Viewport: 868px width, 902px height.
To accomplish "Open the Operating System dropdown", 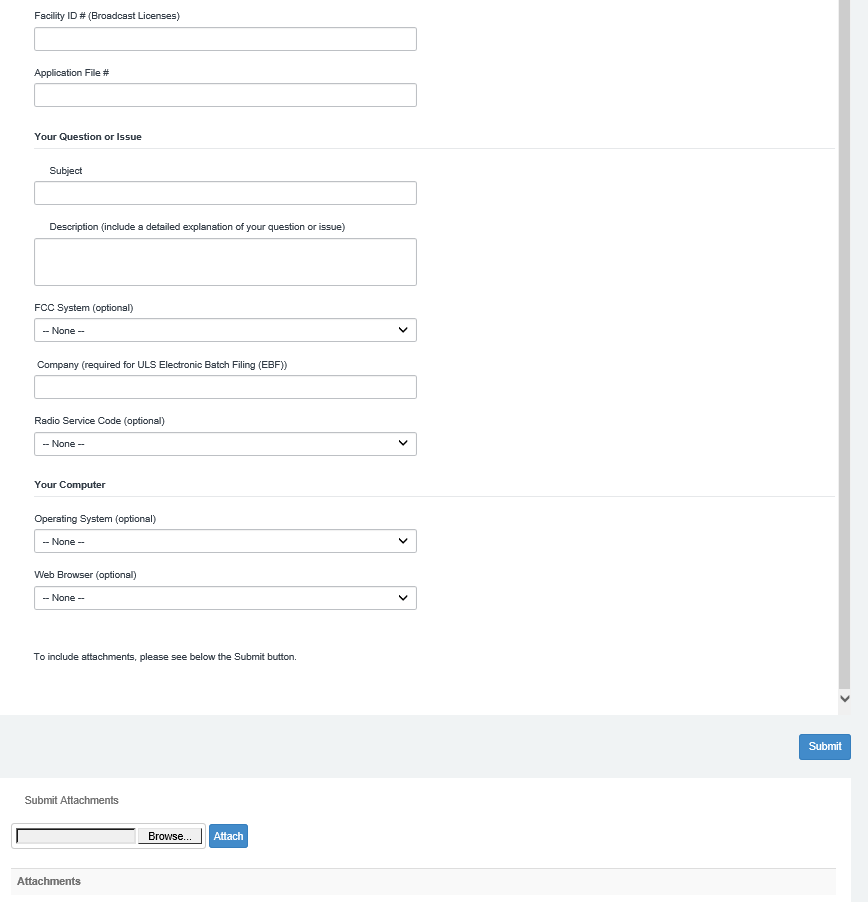I will pyautogui.click(x=225, y=541).
